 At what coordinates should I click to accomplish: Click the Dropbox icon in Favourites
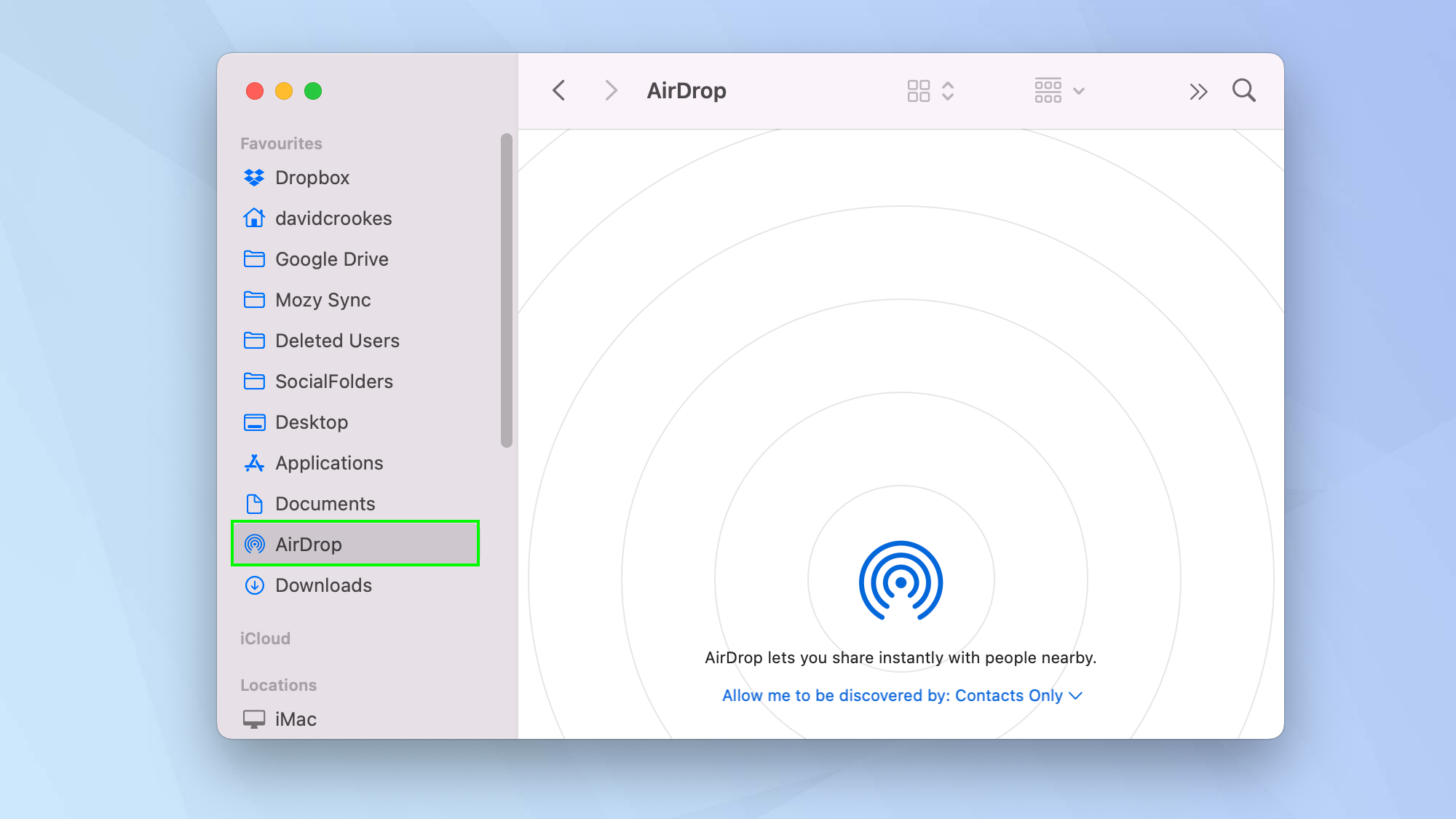click(254, 177)
